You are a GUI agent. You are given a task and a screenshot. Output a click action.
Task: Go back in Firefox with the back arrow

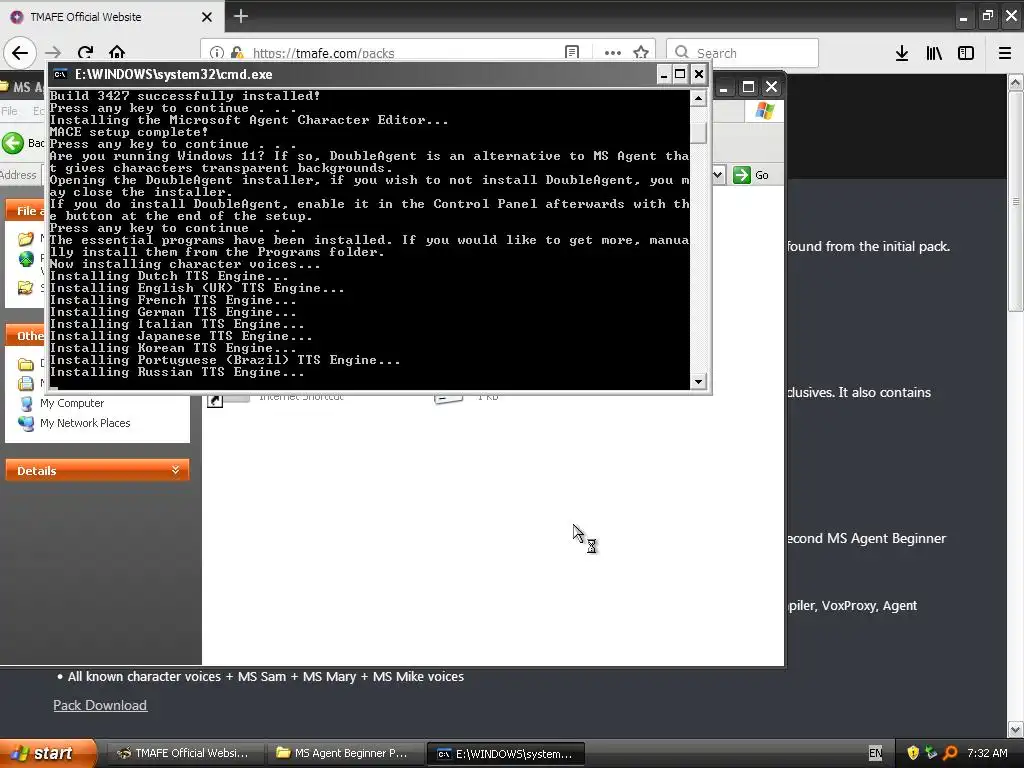[20, 52]
